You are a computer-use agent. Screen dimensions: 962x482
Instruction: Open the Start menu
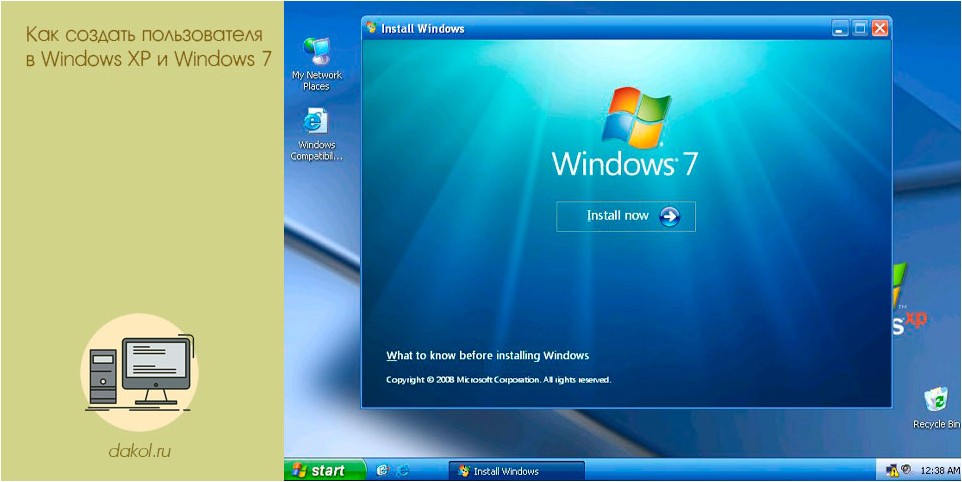(325, 470)
